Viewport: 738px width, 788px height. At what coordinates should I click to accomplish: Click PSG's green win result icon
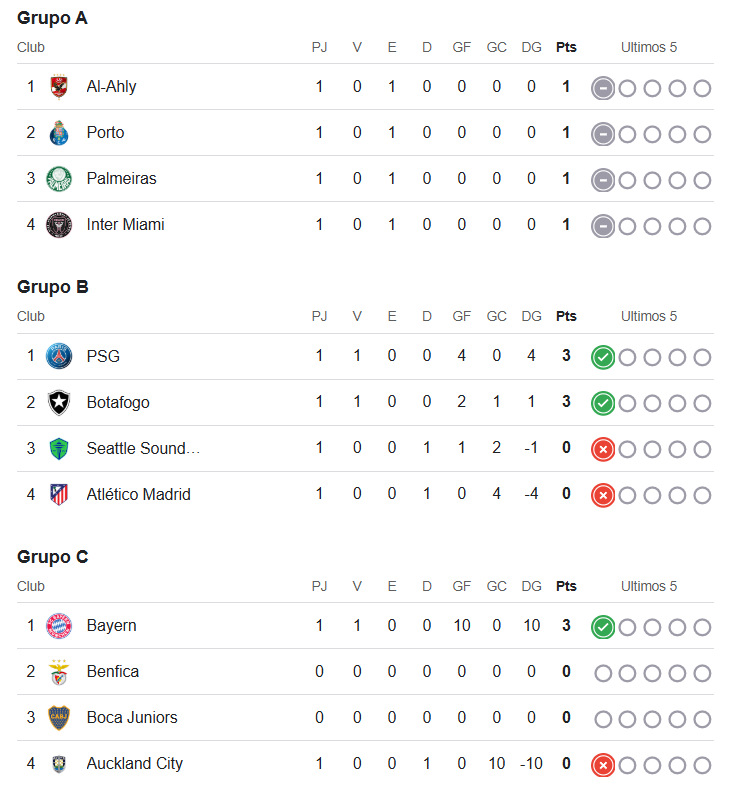[x=602, y=357]
